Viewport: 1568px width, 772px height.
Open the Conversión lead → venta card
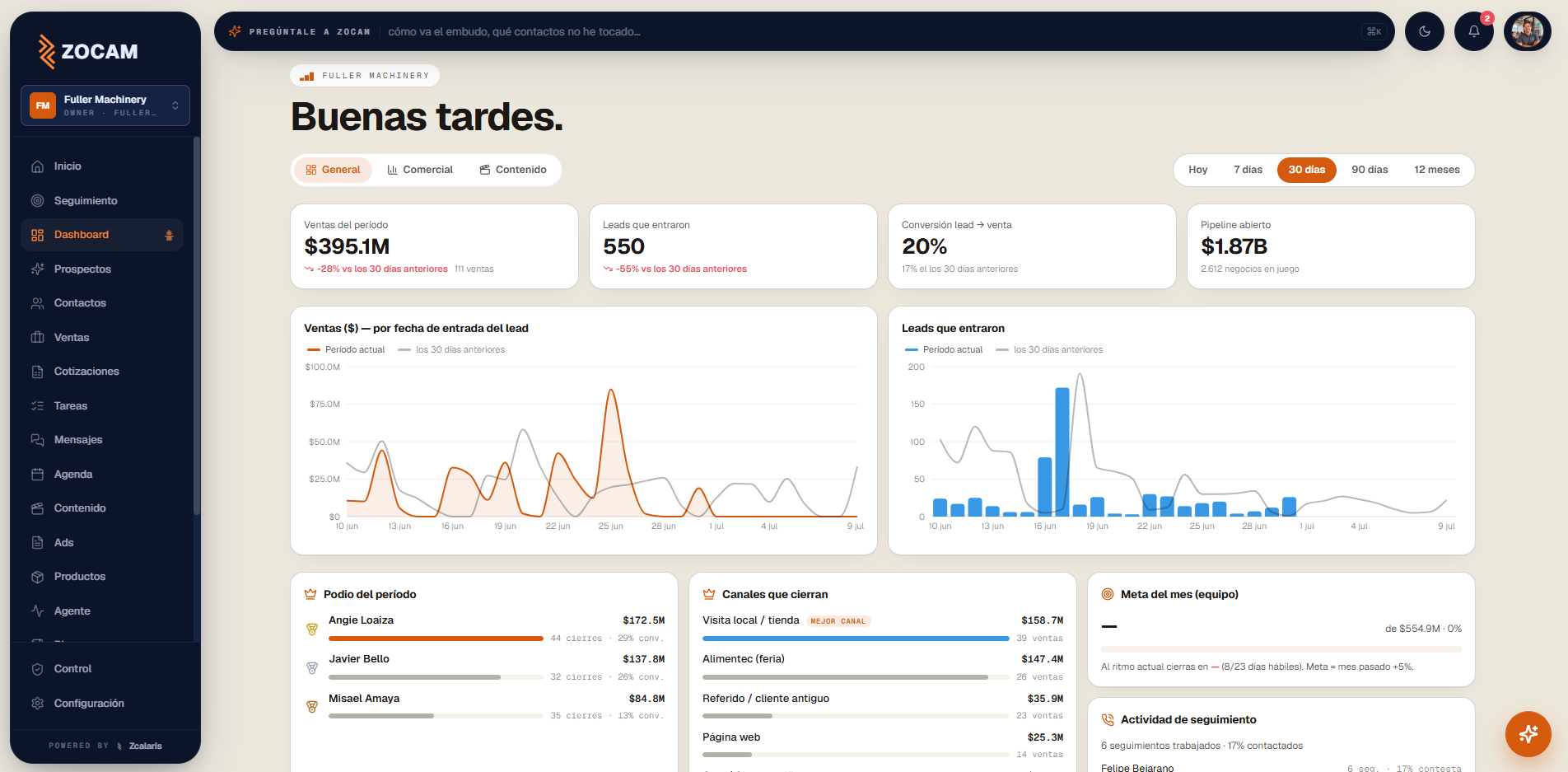1032,246
